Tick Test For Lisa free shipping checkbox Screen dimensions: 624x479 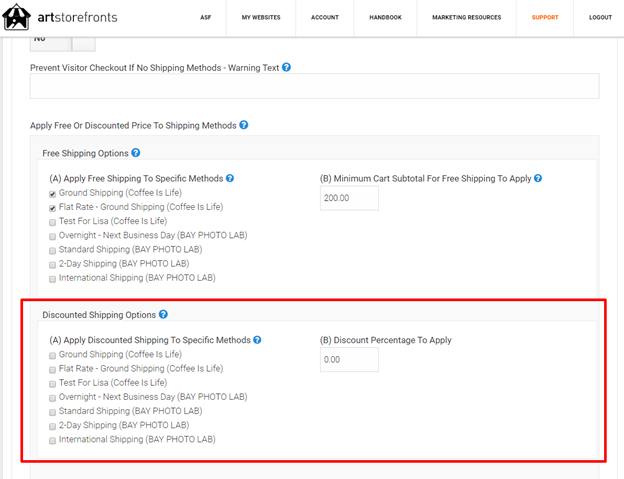53,222
